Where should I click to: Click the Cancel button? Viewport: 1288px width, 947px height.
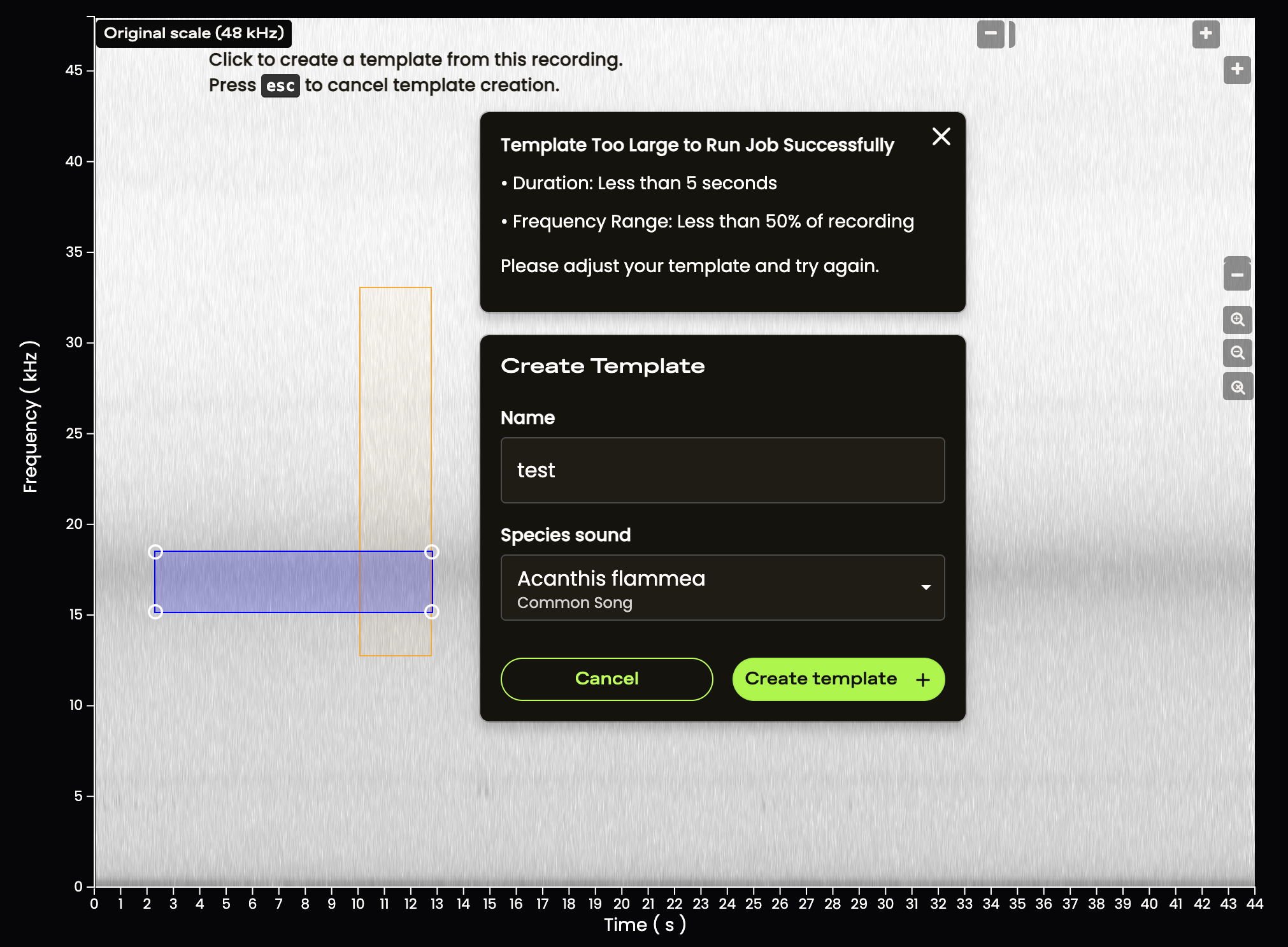[606, 679]
